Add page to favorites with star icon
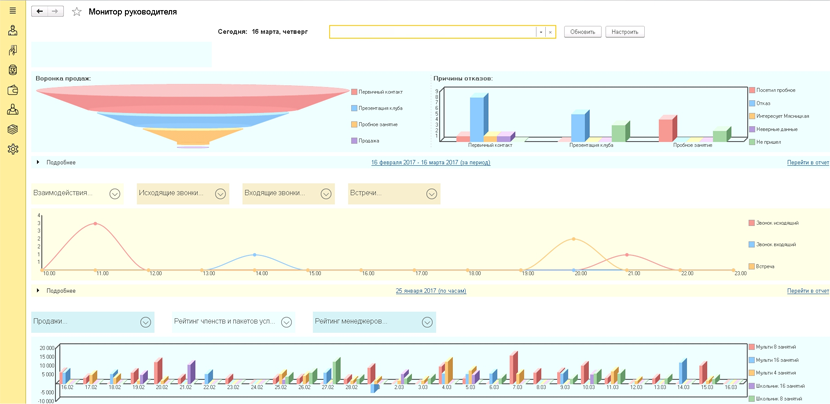The height and width of the screenshot is (404, 830). [77, 12]
